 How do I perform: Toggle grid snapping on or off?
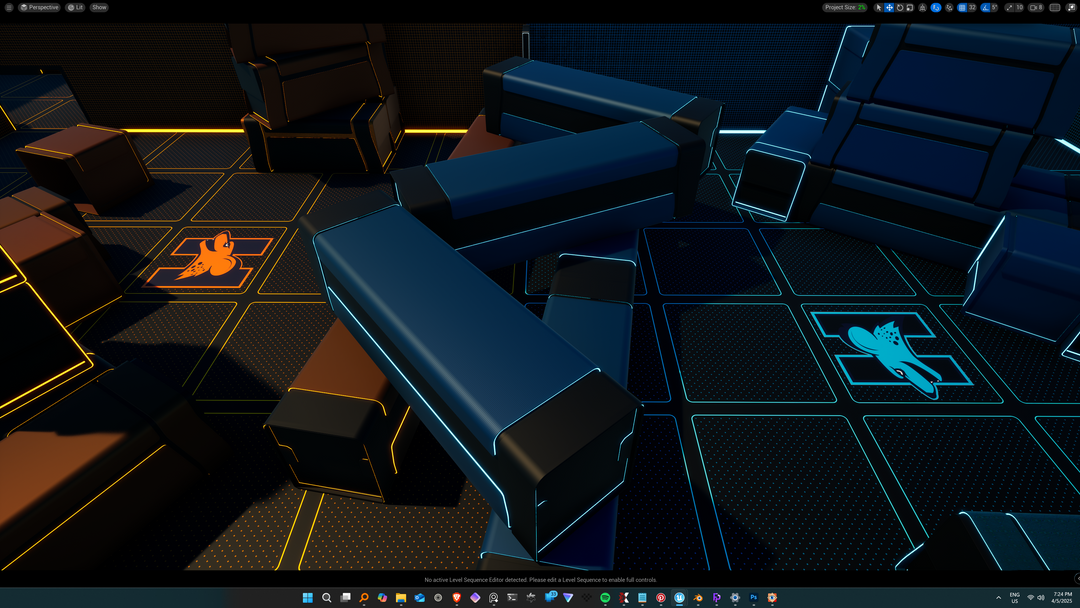(x=962, y=7)
